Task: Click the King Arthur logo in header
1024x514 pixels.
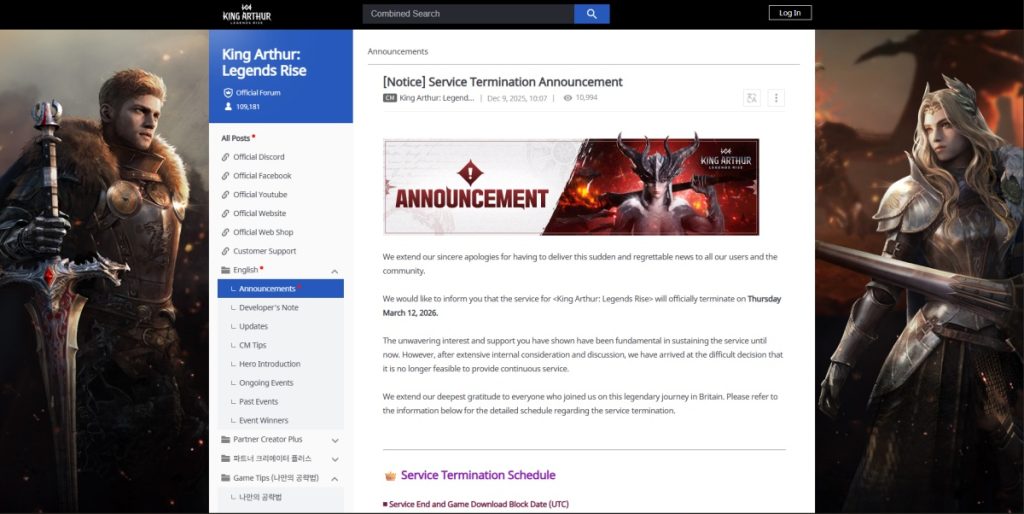Action: tap(247, 13)
